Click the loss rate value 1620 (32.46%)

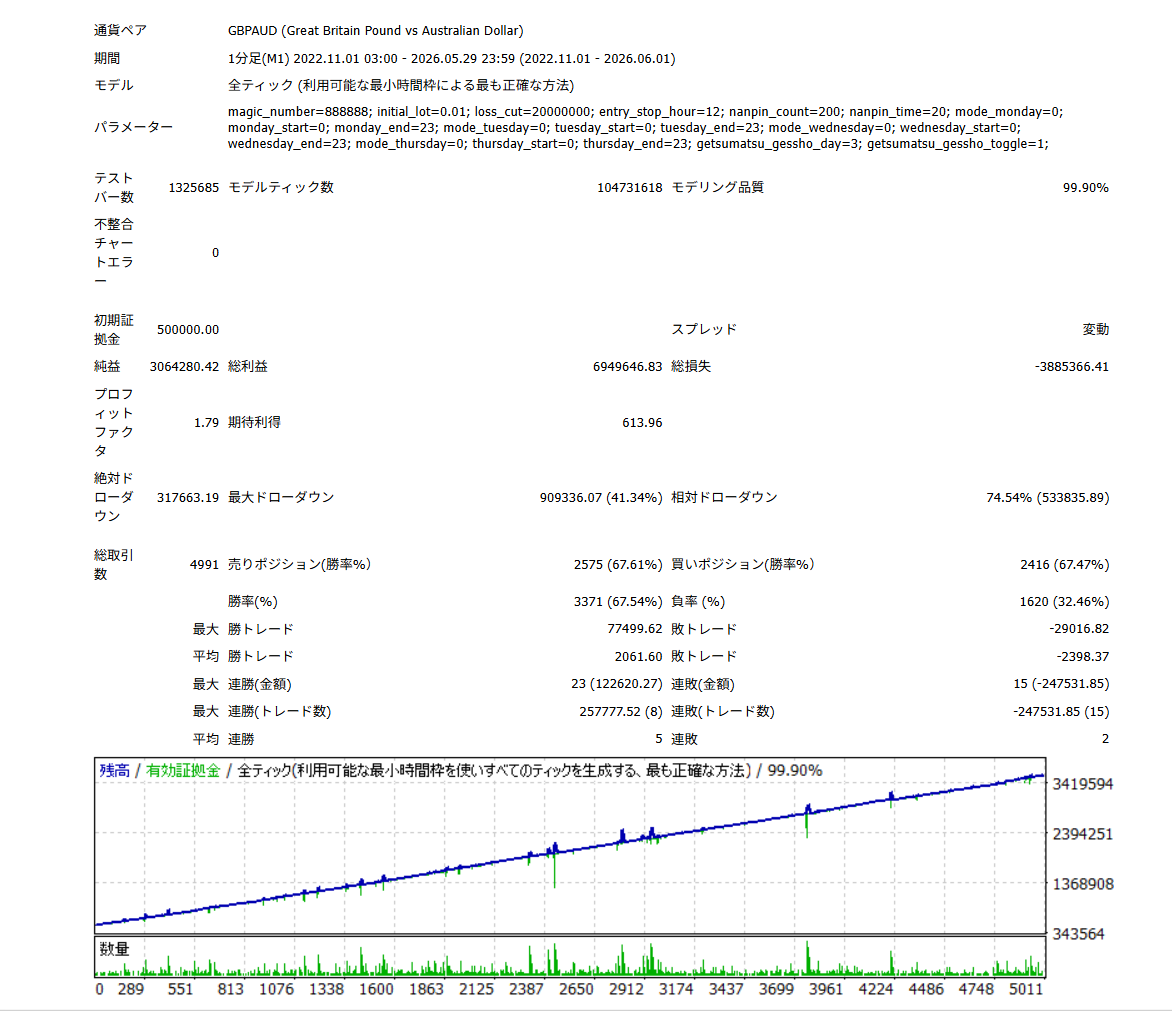point(1064,602)
